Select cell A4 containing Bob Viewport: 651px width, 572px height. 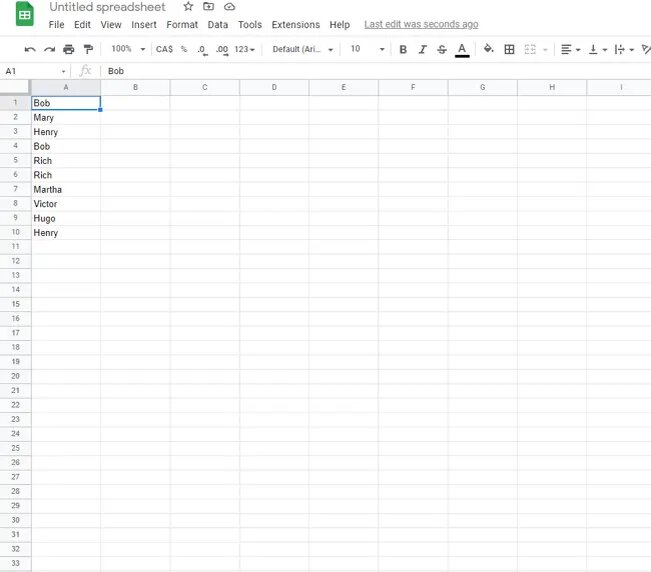pyautogui.click(x=66, y=146)
